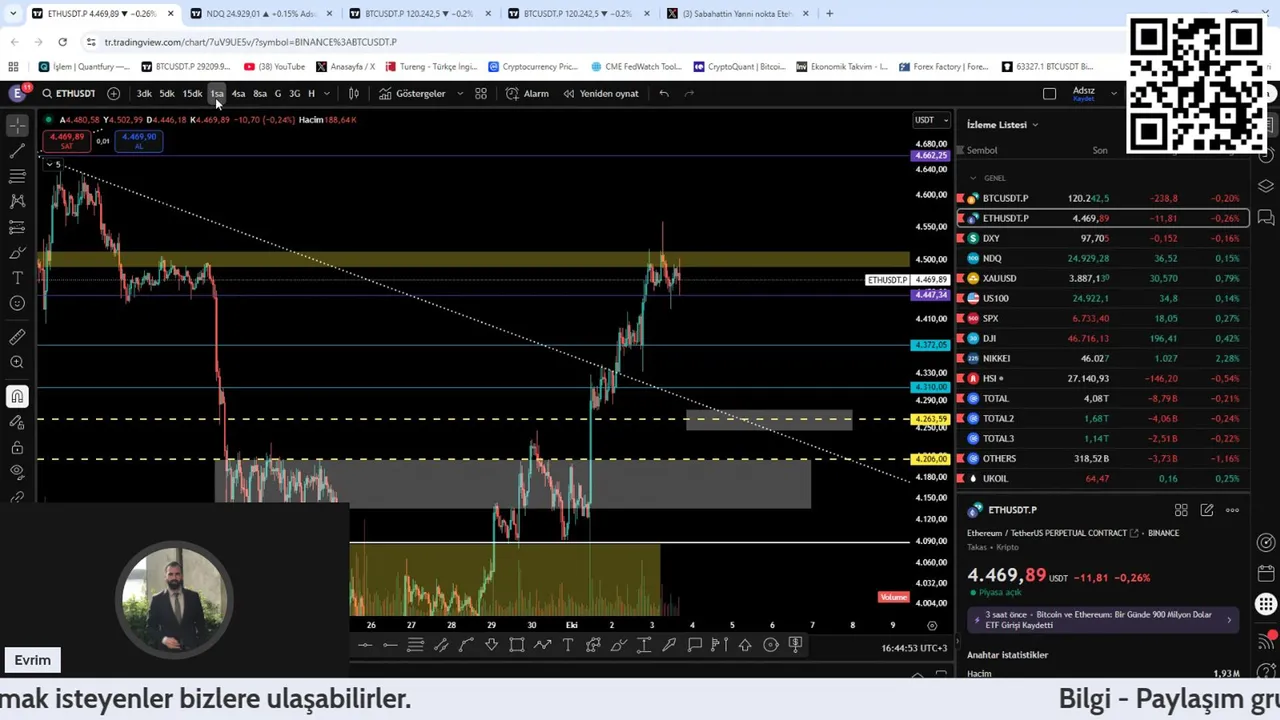Switch chart interval to 4sa
The width and height of the screenshot is (1280, 720).
(x=238, y=93)
